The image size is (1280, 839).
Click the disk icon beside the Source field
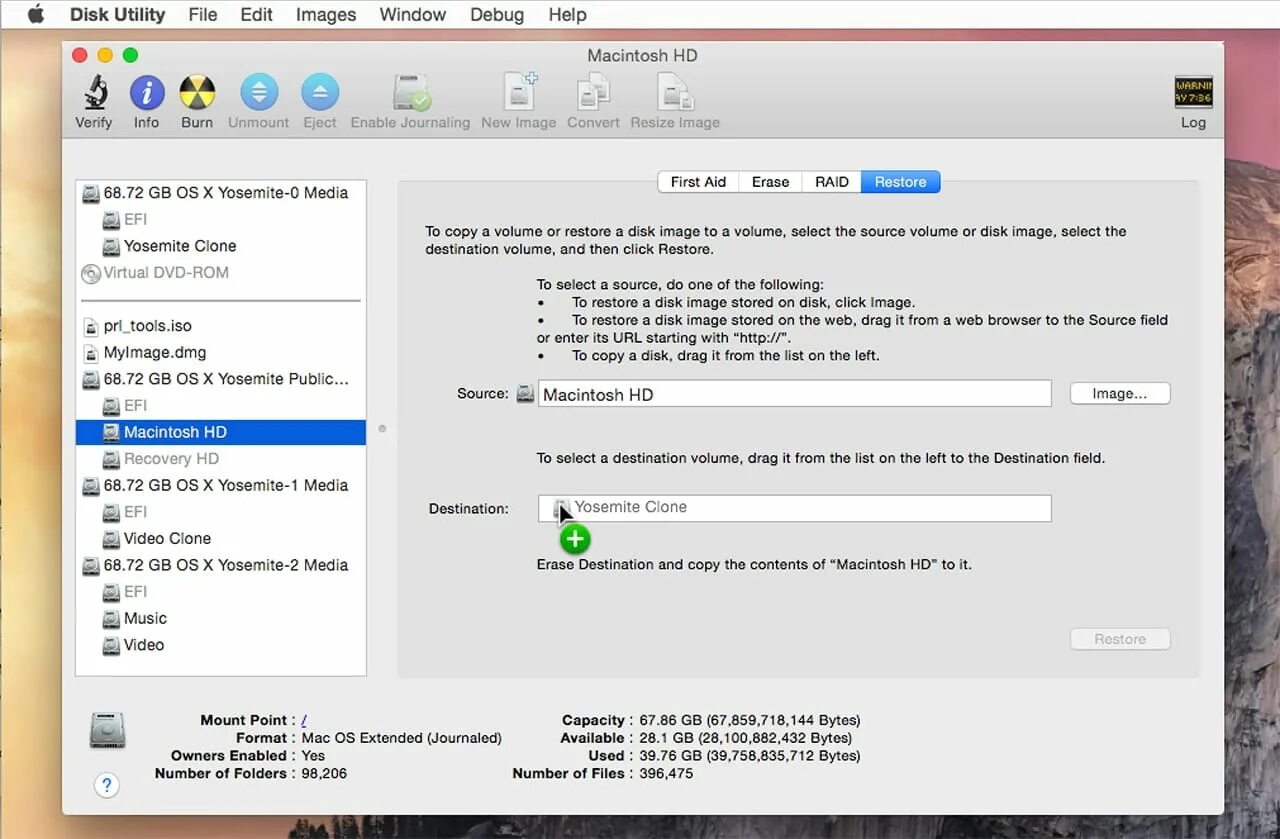pos(525,394)
